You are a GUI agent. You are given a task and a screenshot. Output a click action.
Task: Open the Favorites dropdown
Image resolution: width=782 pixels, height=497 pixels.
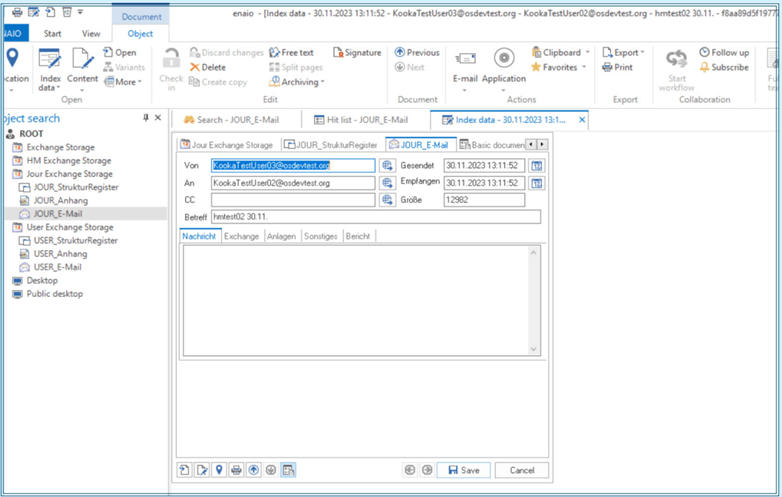point(559,67)
